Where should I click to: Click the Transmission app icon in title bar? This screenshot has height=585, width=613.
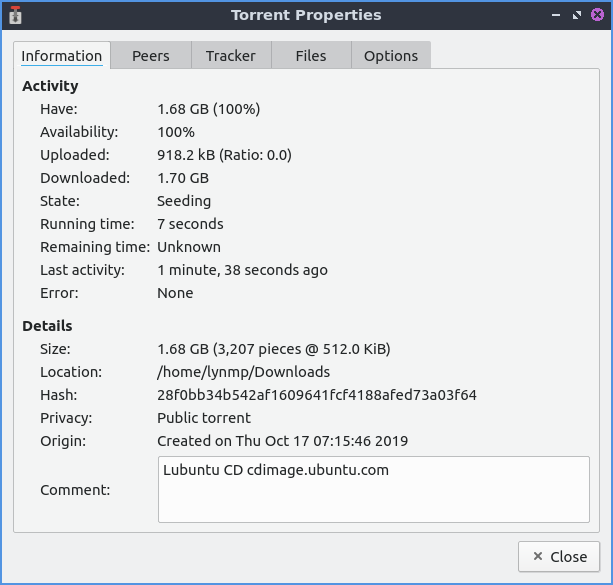pos(14,15)
